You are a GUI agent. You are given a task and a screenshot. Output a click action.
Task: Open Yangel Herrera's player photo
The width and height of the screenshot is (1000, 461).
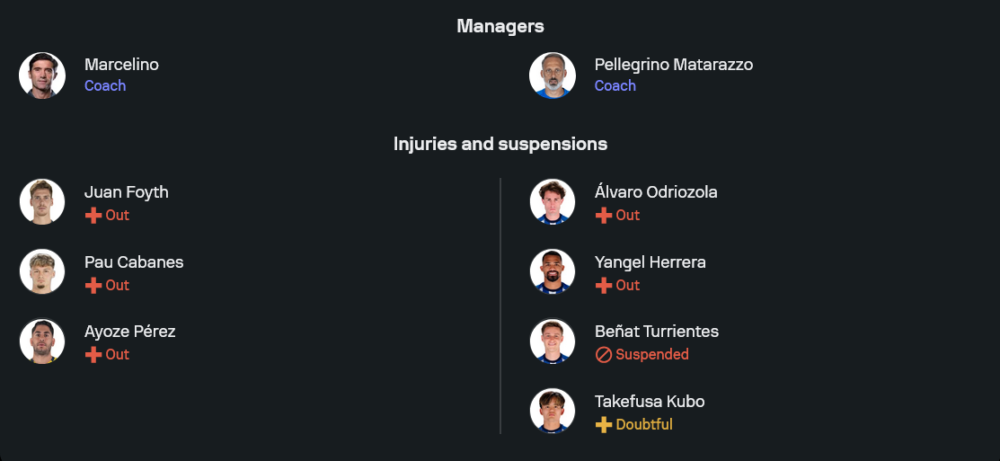(x=552, y=272)
